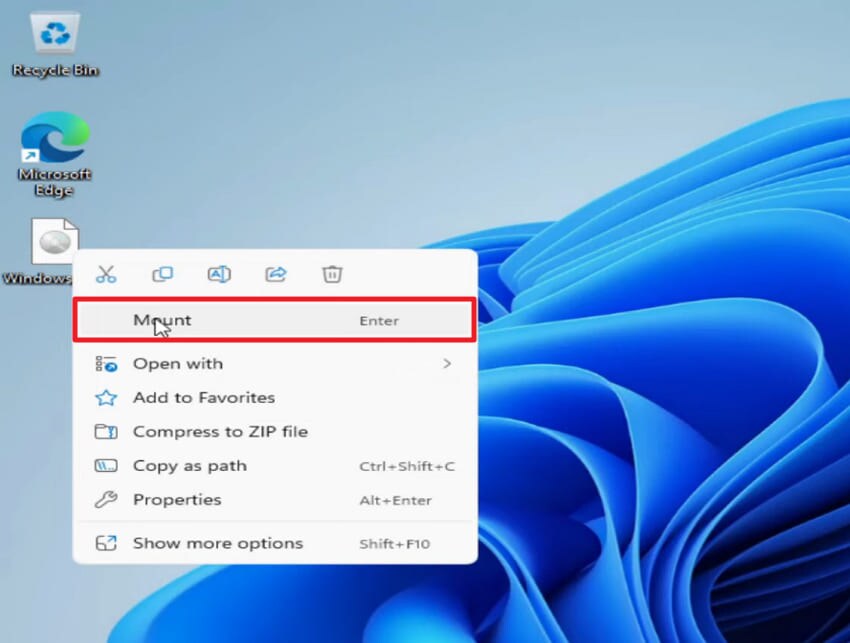Launch Microsoft Edge from the desktop
The height and width of the screenshot is (643, 850).
click(x=55, y=145)
